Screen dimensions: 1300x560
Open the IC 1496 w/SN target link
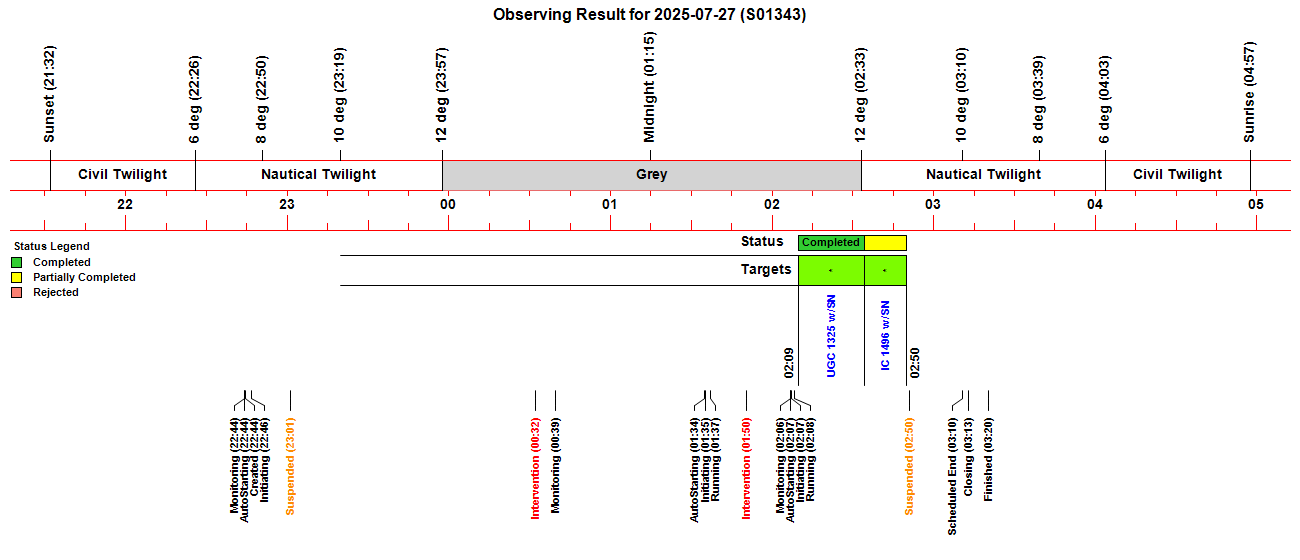click(x=885, y=336)
